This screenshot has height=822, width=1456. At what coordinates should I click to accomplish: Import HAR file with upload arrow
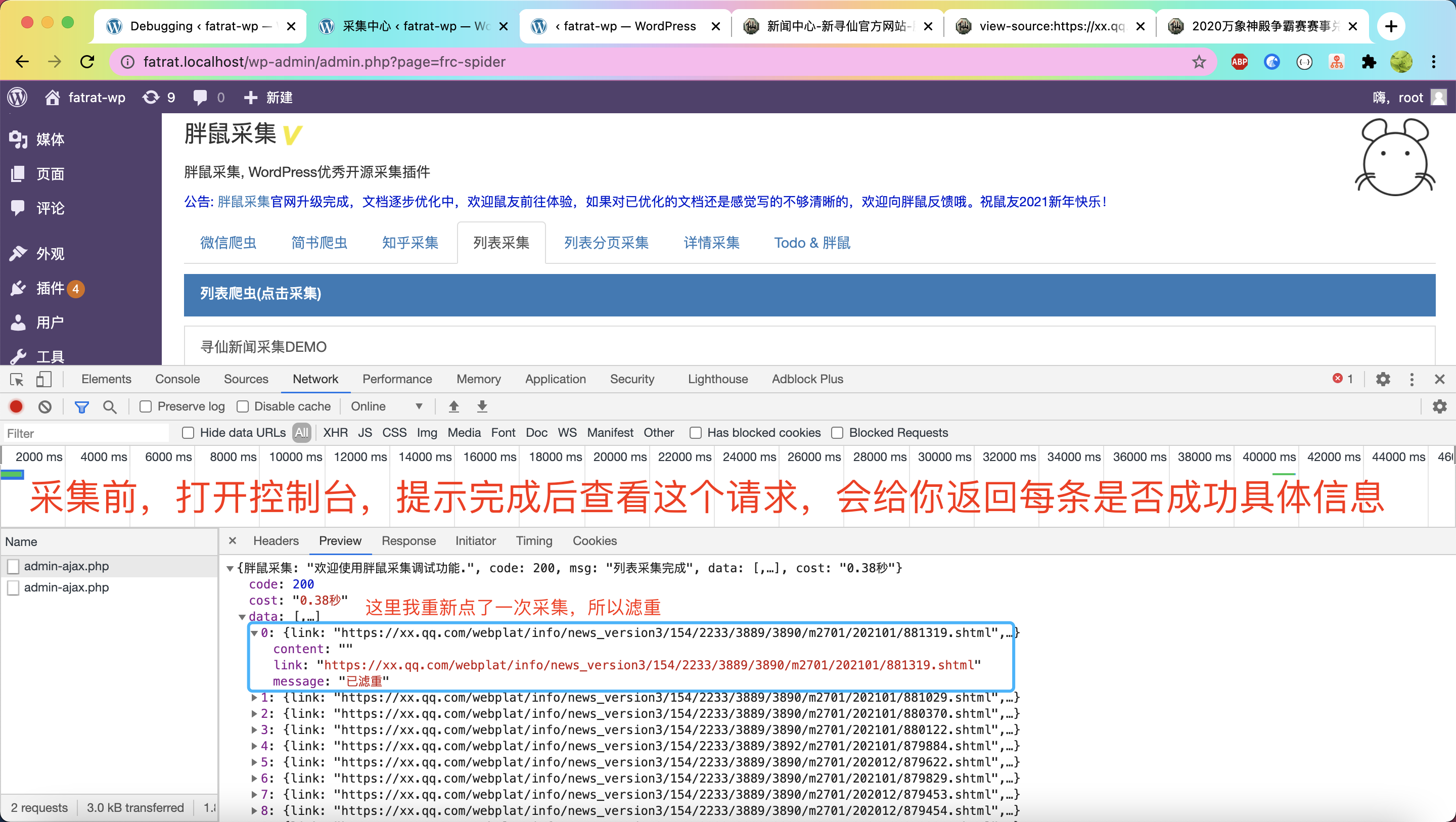tap(454, 406)
